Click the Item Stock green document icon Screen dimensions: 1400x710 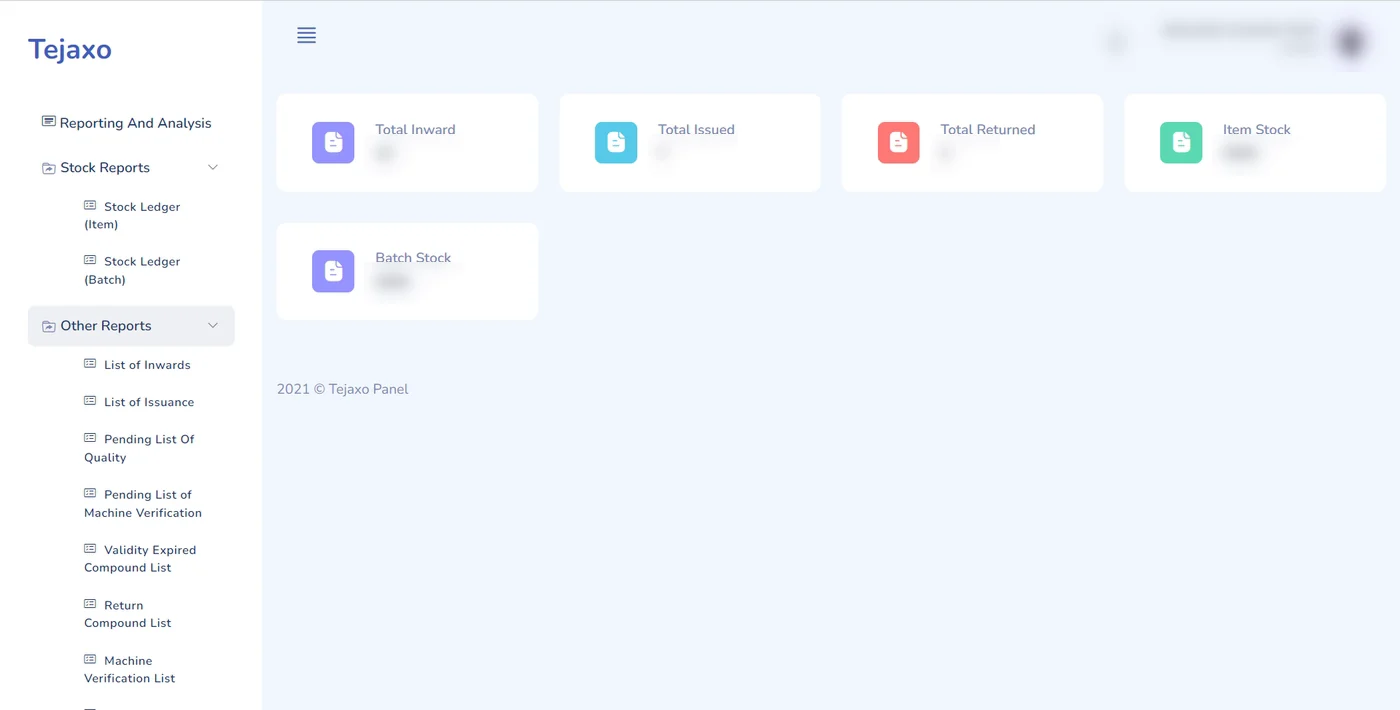point(1181,142)
